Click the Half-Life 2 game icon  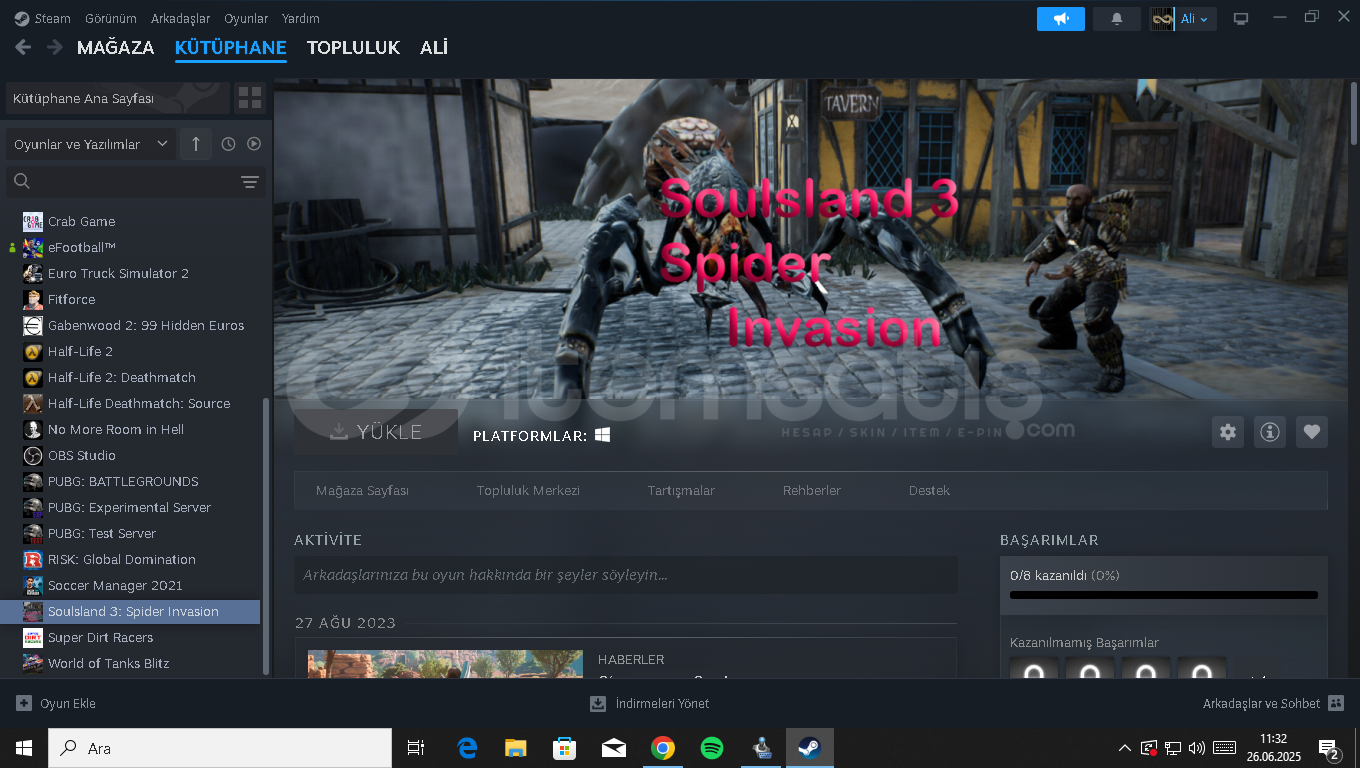coord(33,352)
